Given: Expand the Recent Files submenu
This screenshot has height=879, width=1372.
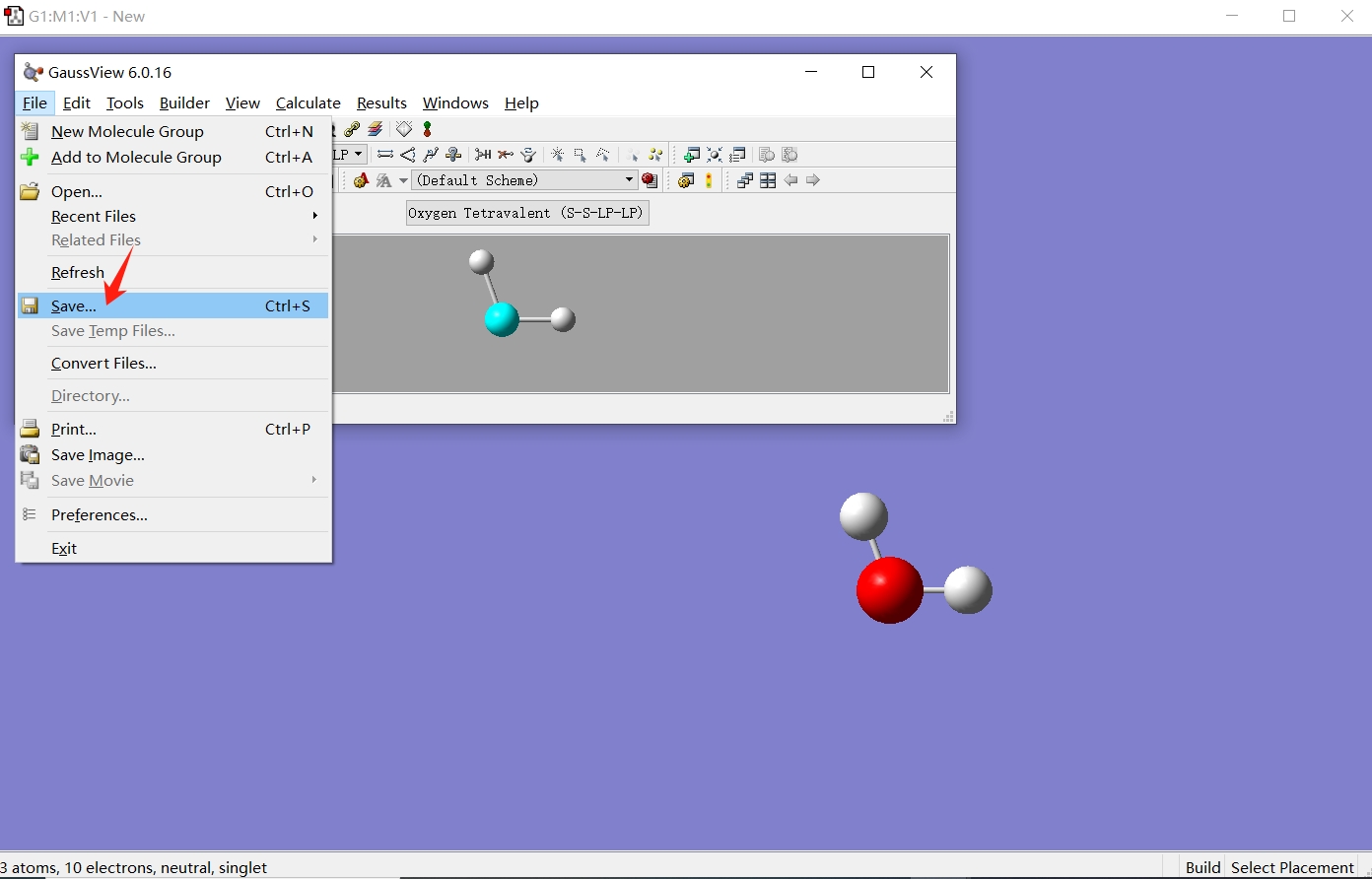Looking at the screenshot, I should [x=173, y=216].
